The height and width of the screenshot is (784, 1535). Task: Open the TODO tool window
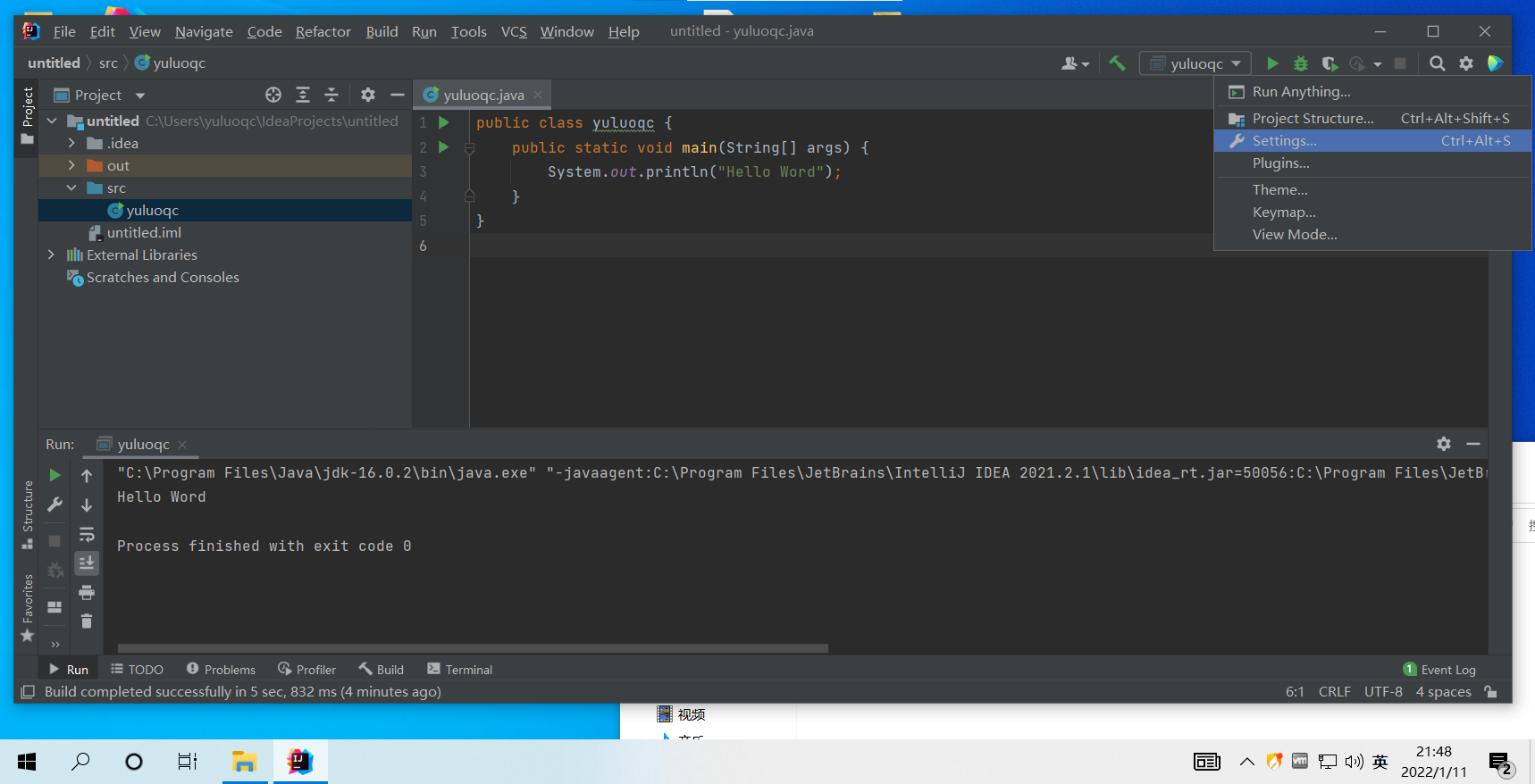(137, 670)
